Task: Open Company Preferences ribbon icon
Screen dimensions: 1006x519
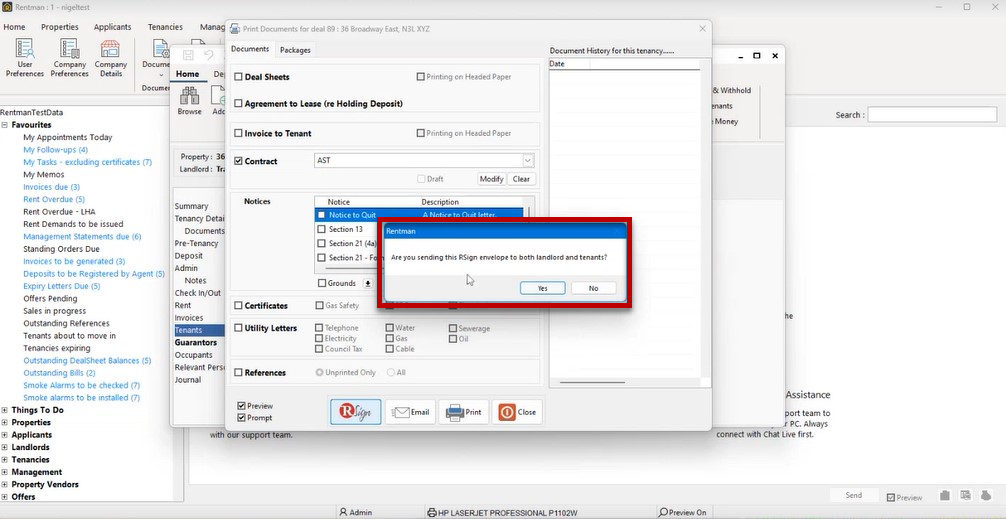Action: point(69,58)
